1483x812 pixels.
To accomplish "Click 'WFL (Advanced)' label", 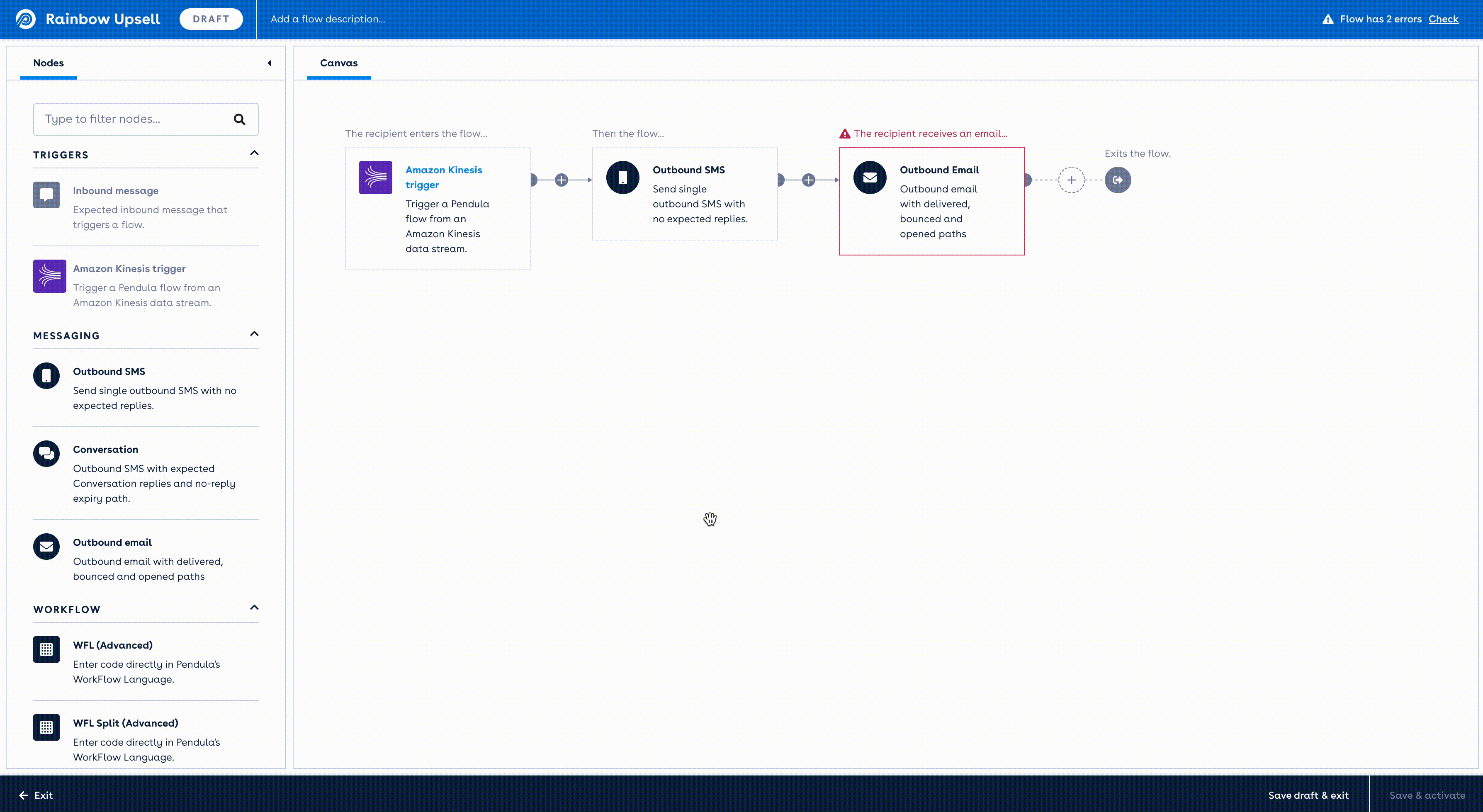I will point(113,645).
